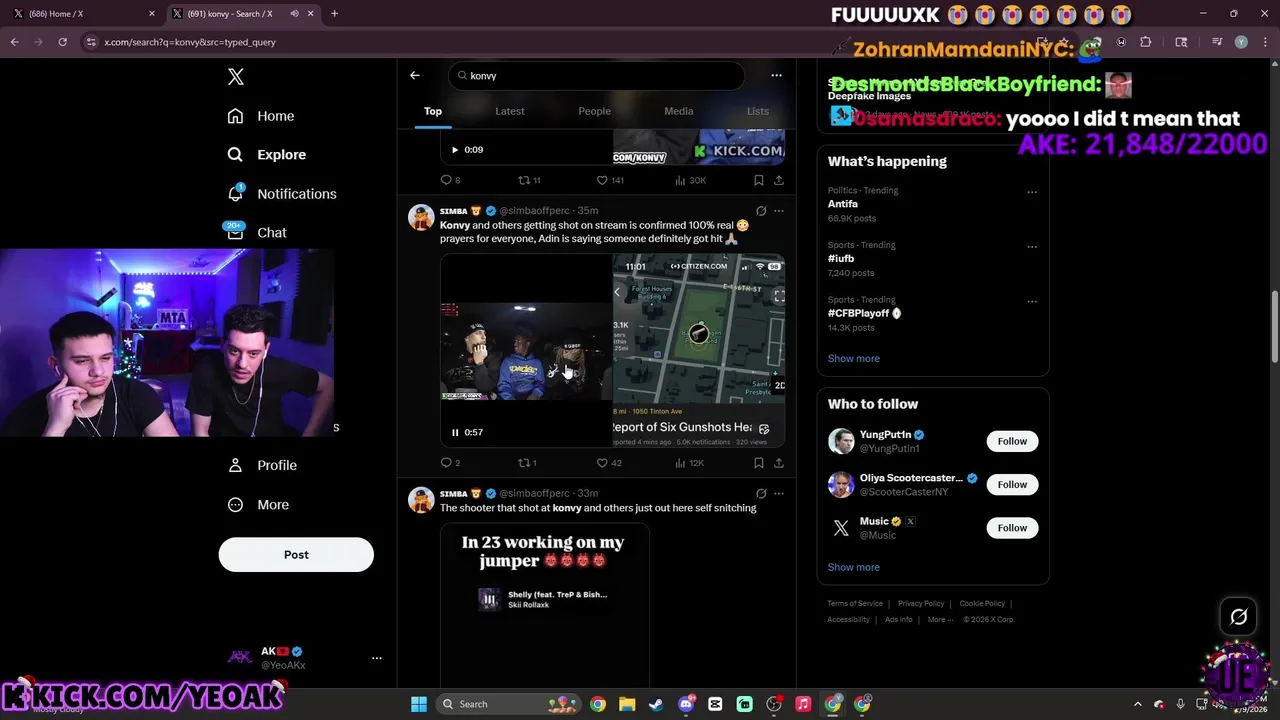
Task: Share the post with 30K views
Action: pos(779,180)
